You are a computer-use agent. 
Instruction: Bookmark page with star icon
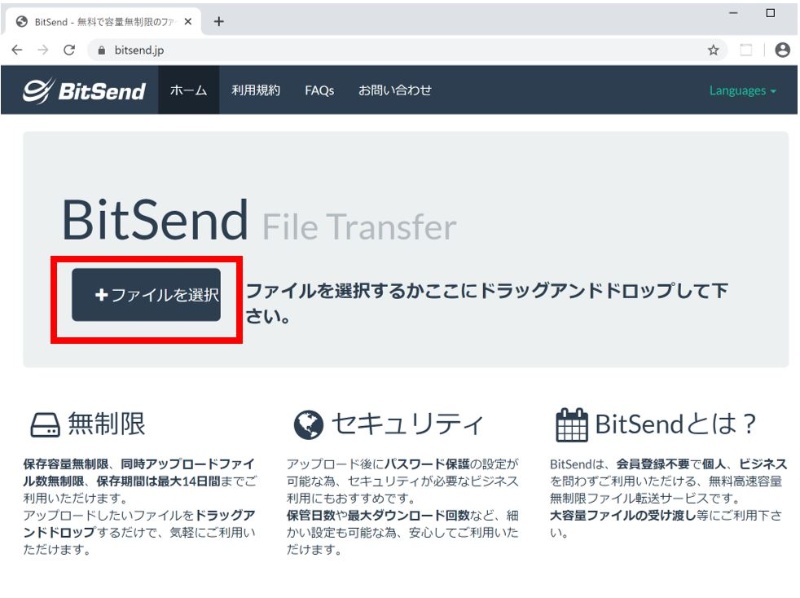click(x=713, y=50)
